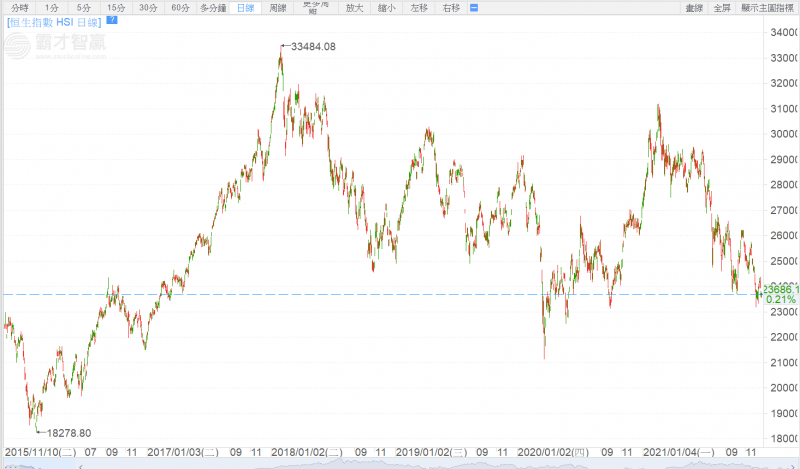Click 縮小 to zoom out chart
The image size is (800, 469).
pos(387,8)
